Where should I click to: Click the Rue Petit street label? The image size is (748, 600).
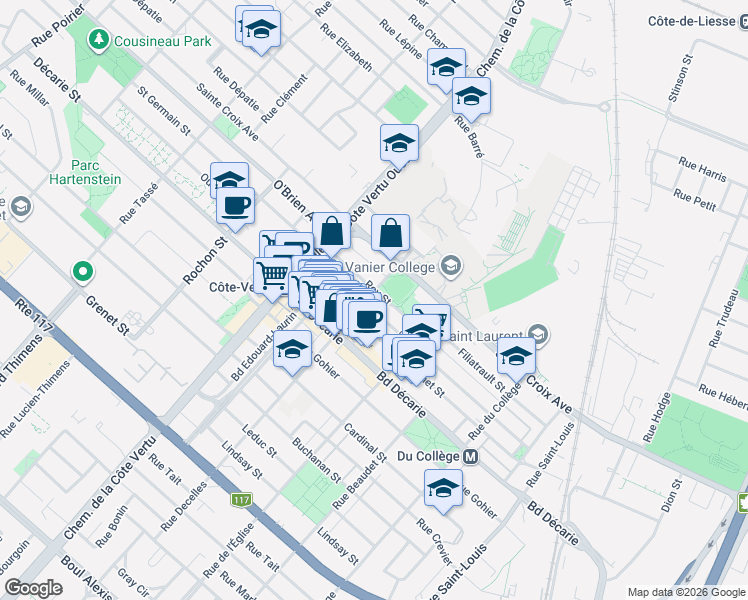tap(695, 200)
